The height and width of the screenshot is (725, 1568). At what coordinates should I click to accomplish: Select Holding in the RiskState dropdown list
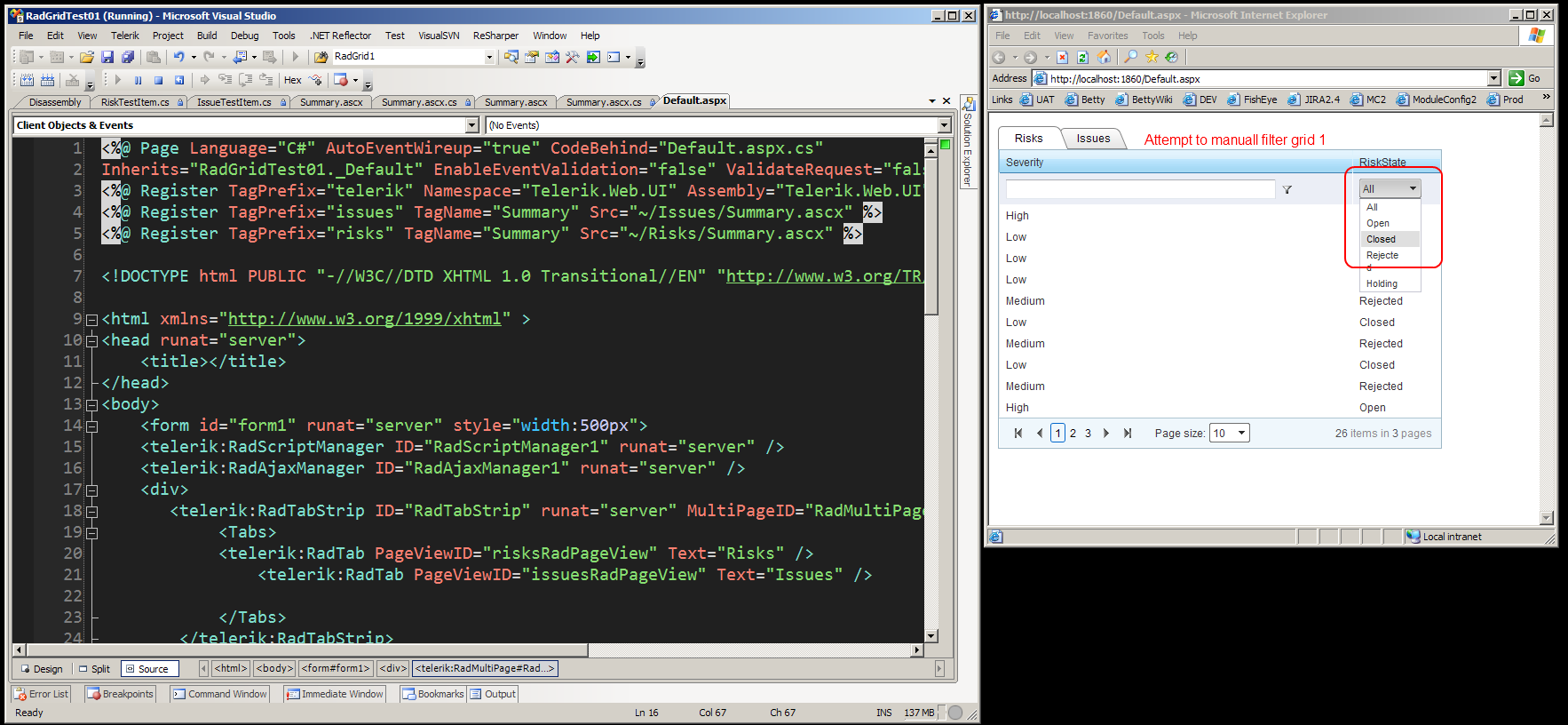(x=1390, y=283)
